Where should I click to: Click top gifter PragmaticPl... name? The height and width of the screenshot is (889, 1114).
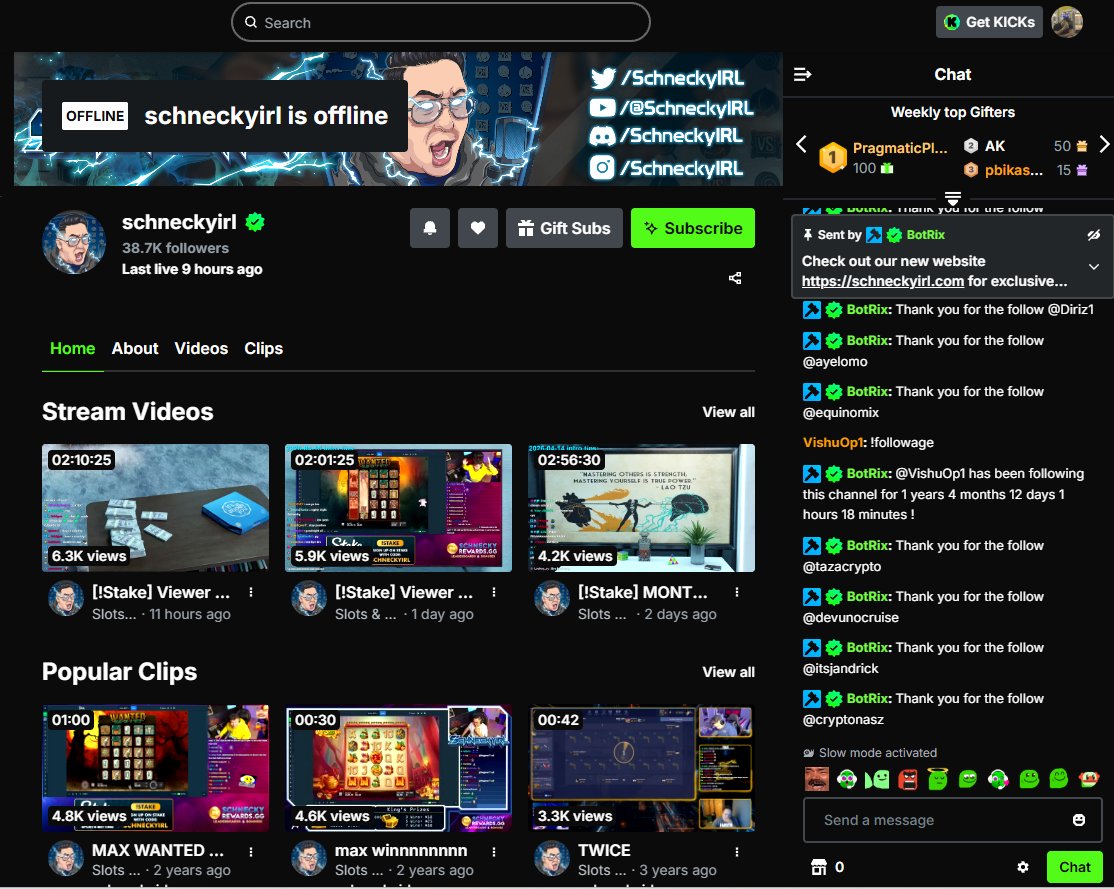(x=899, y=148)
